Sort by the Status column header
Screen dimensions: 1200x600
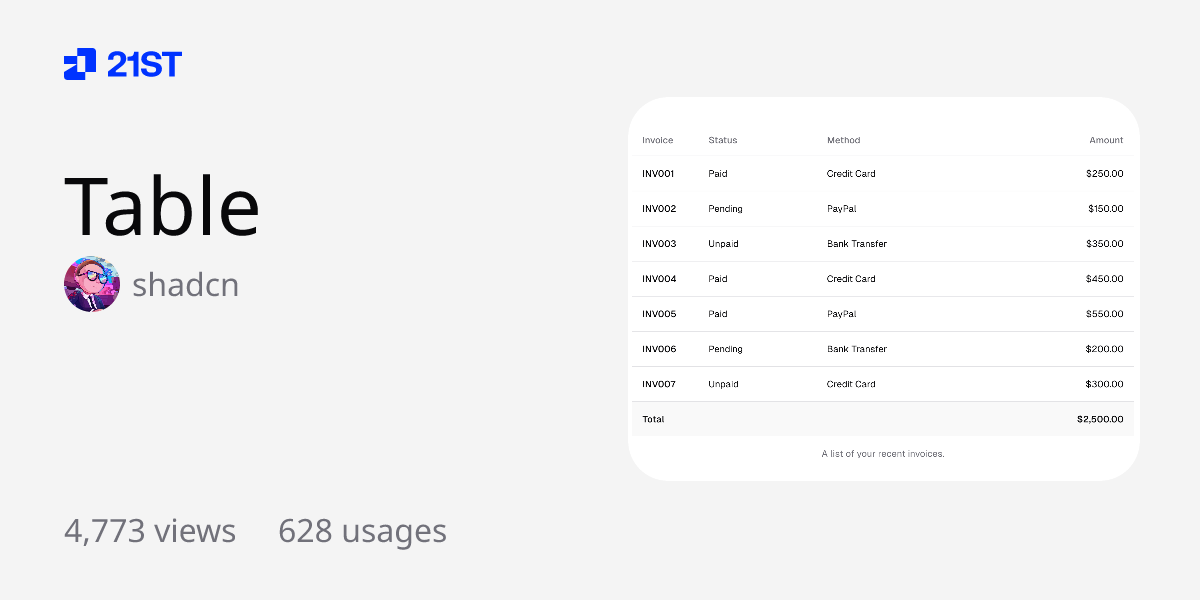[722, 140]
